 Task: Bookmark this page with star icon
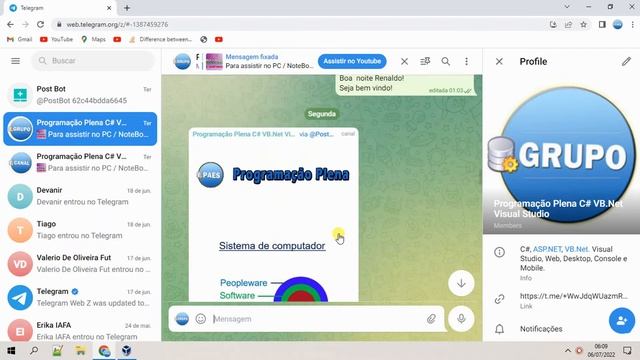tap(584, 24)
